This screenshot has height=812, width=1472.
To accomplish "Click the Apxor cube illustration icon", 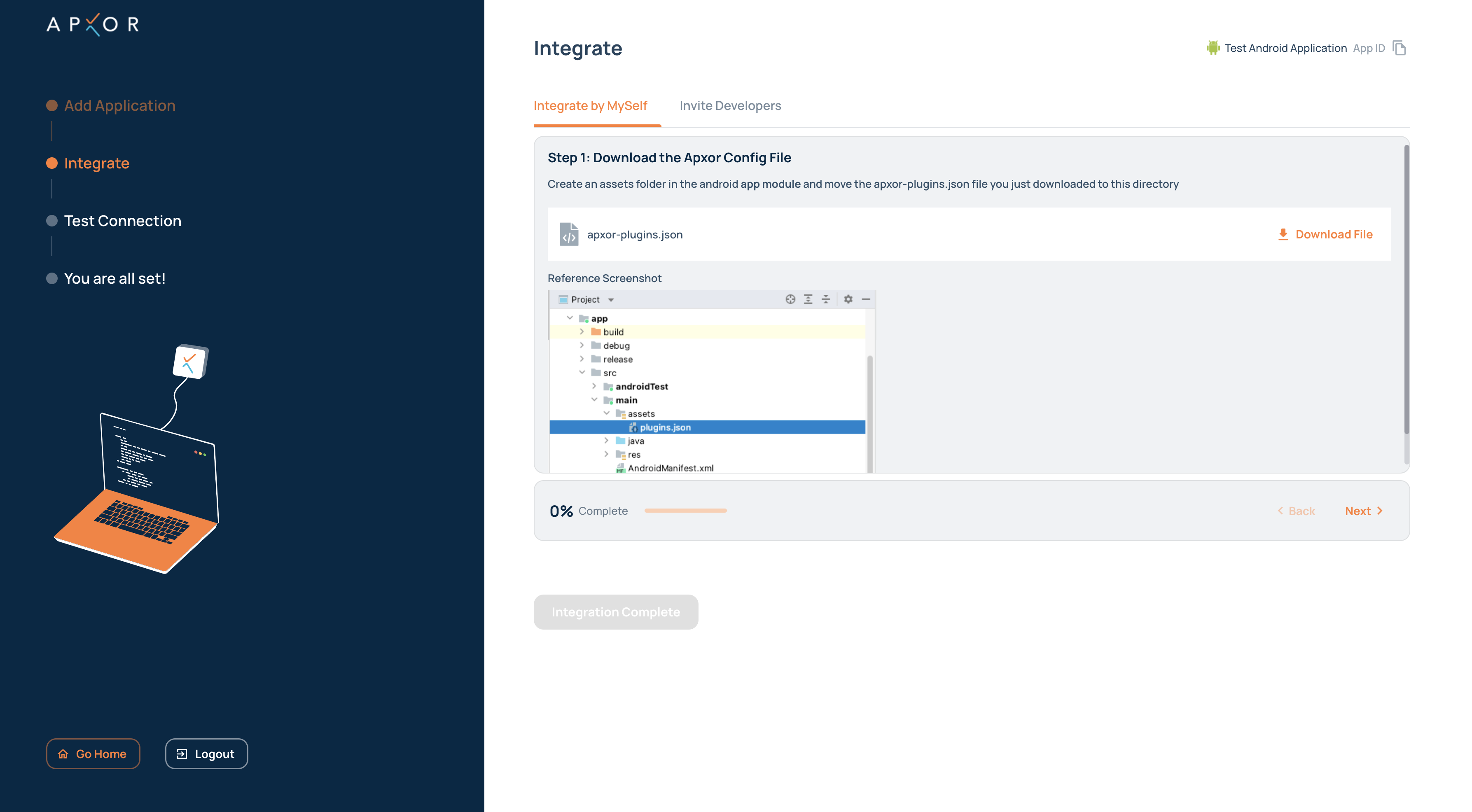I will pyautogui.click(x=191, y=361).
